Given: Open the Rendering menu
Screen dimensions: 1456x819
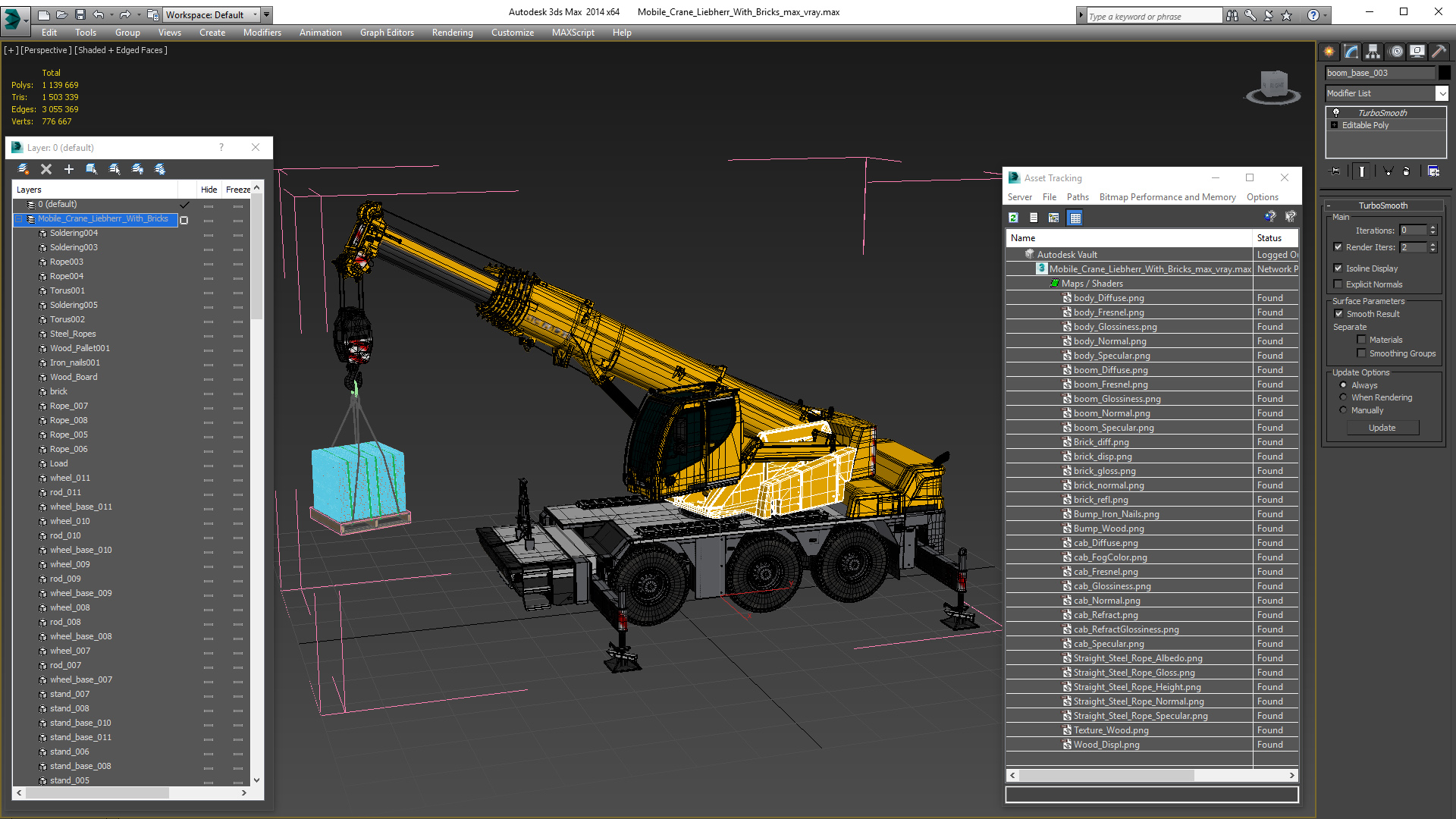Looking at the screenshot, I should tap(453, 33).
